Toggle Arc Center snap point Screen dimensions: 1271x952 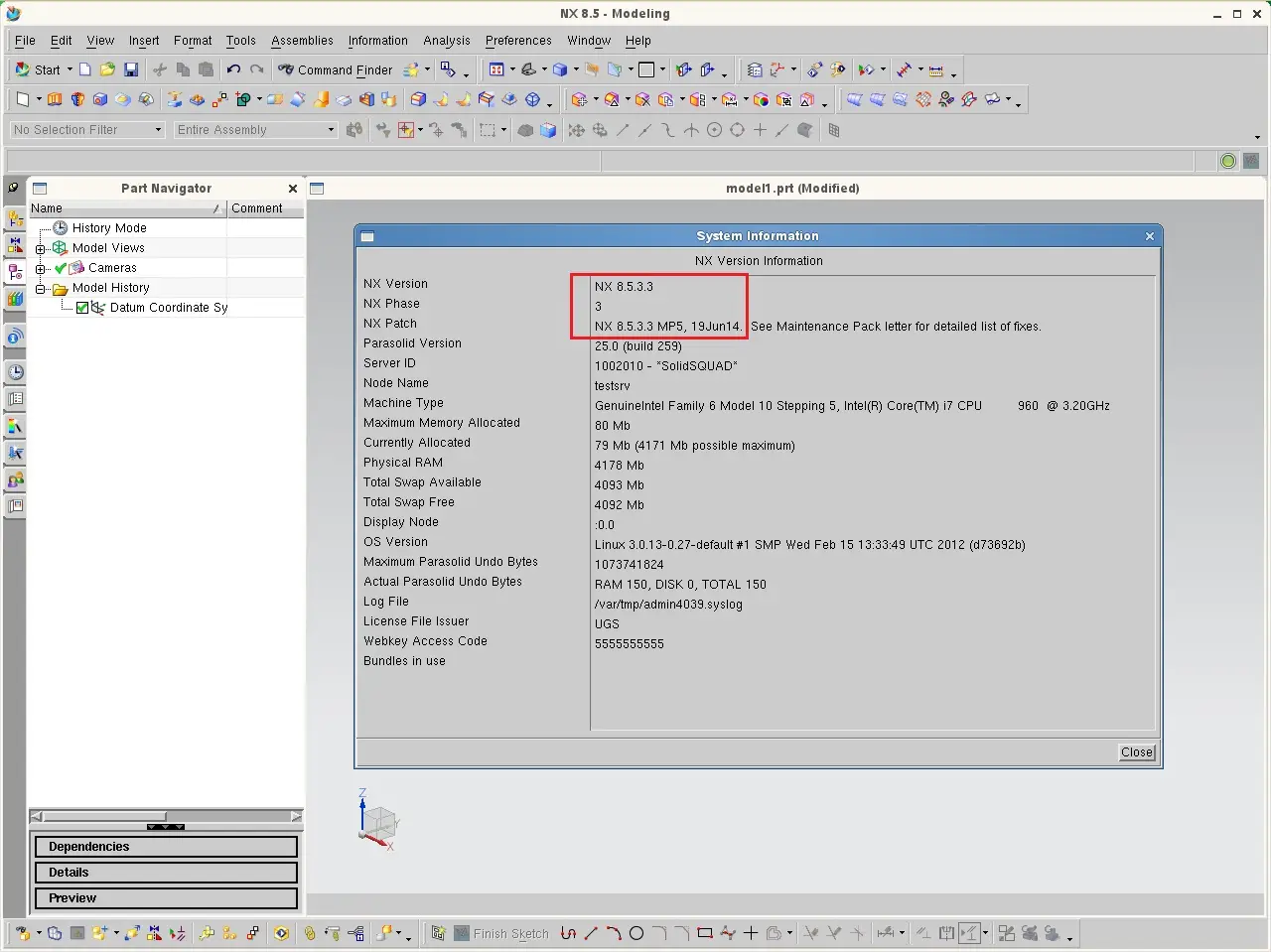(714, 130)
